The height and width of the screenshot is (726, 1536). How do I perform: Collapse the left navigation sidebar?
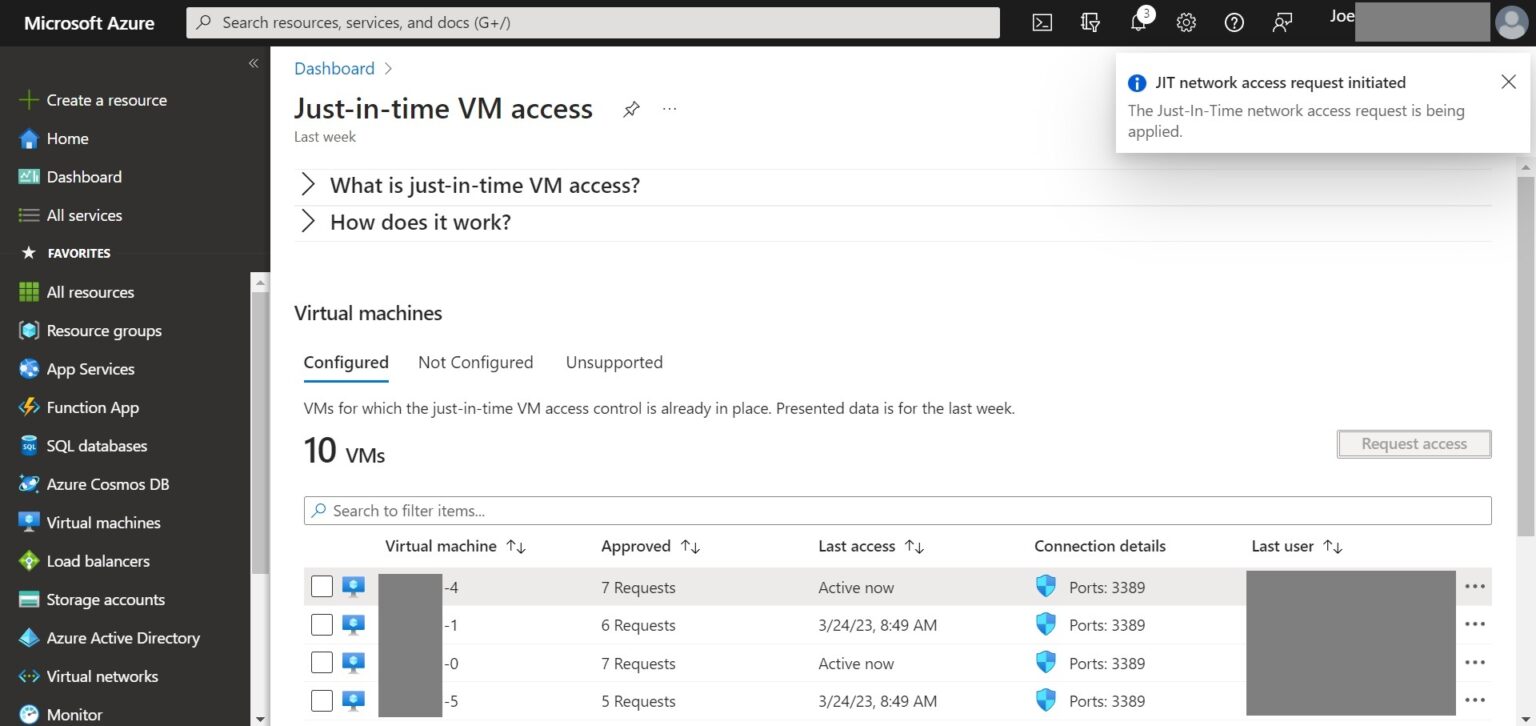pos(254,62)
